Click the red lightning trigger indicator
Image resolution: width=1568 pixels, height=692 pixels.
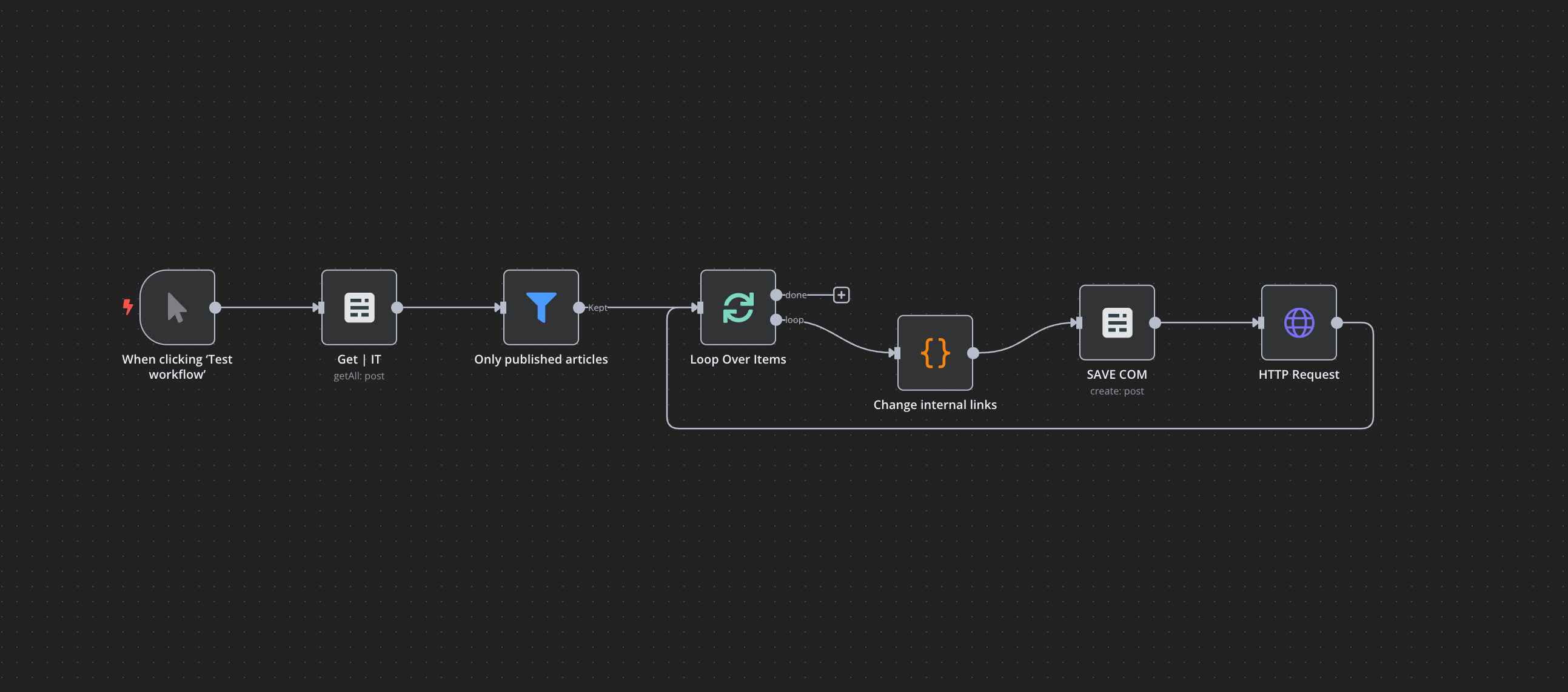click(x=128, y=307)
